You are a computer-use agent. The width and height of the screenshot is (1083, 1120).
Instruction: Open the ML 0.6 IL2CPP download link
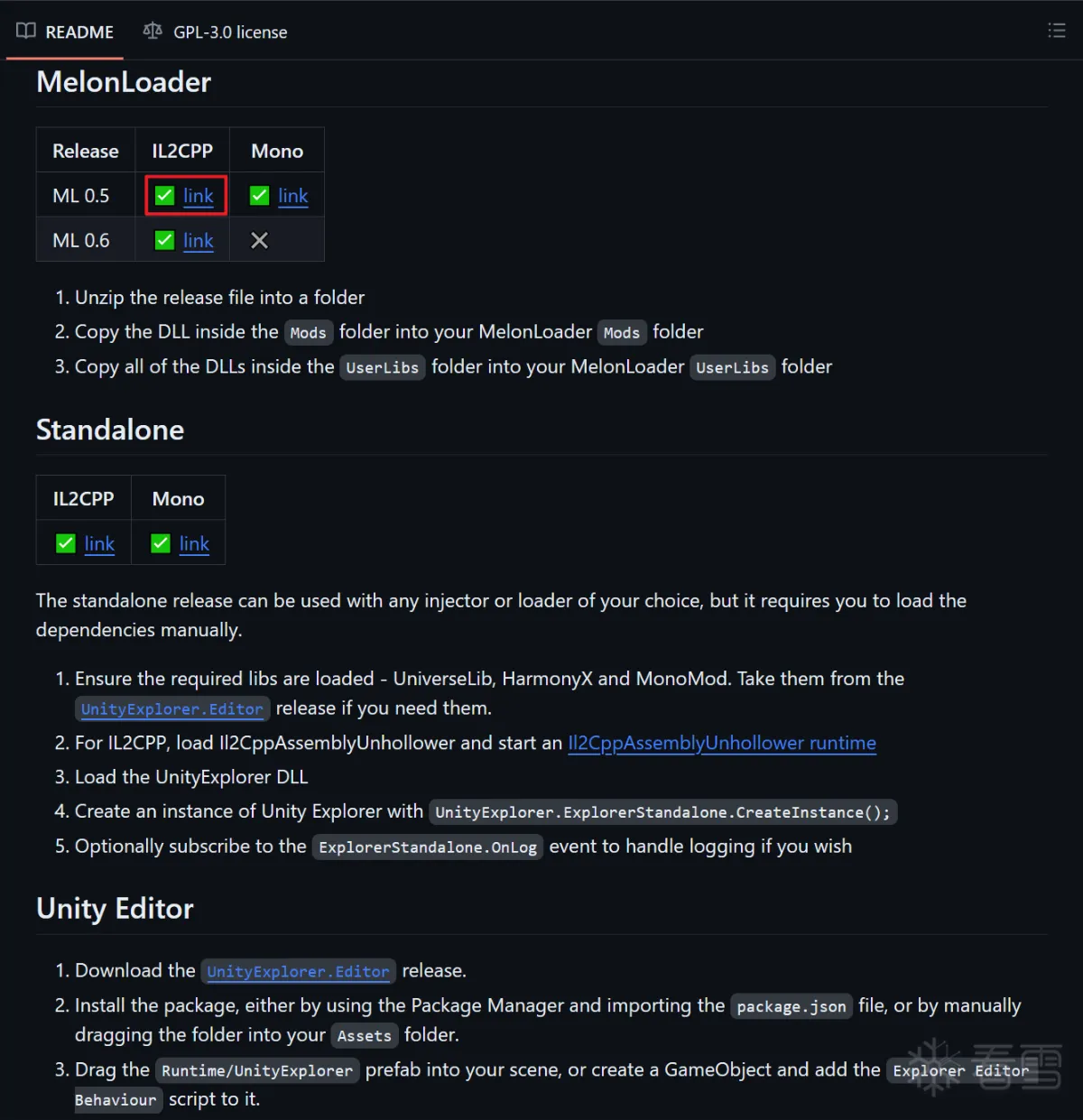pyautogui.click(x=199, y=240)
